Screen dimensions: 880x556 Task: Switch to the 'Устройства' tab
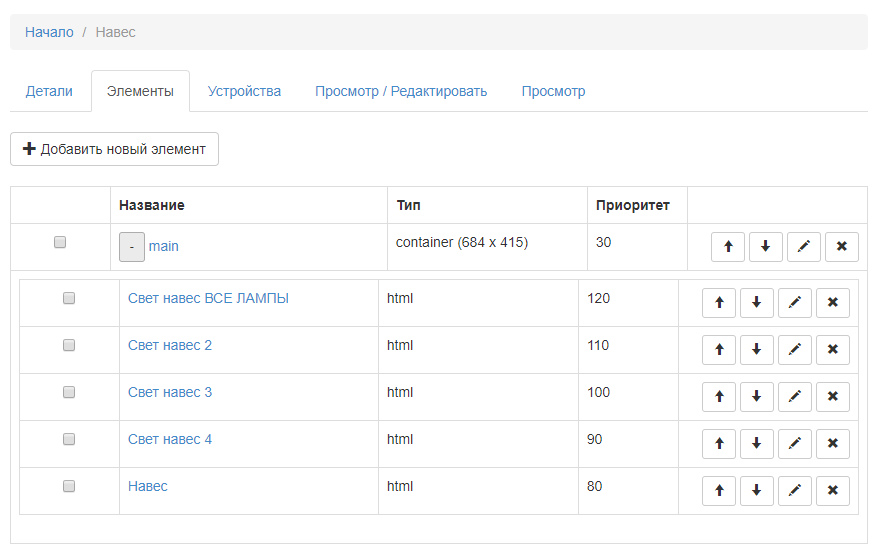(244, 91)
